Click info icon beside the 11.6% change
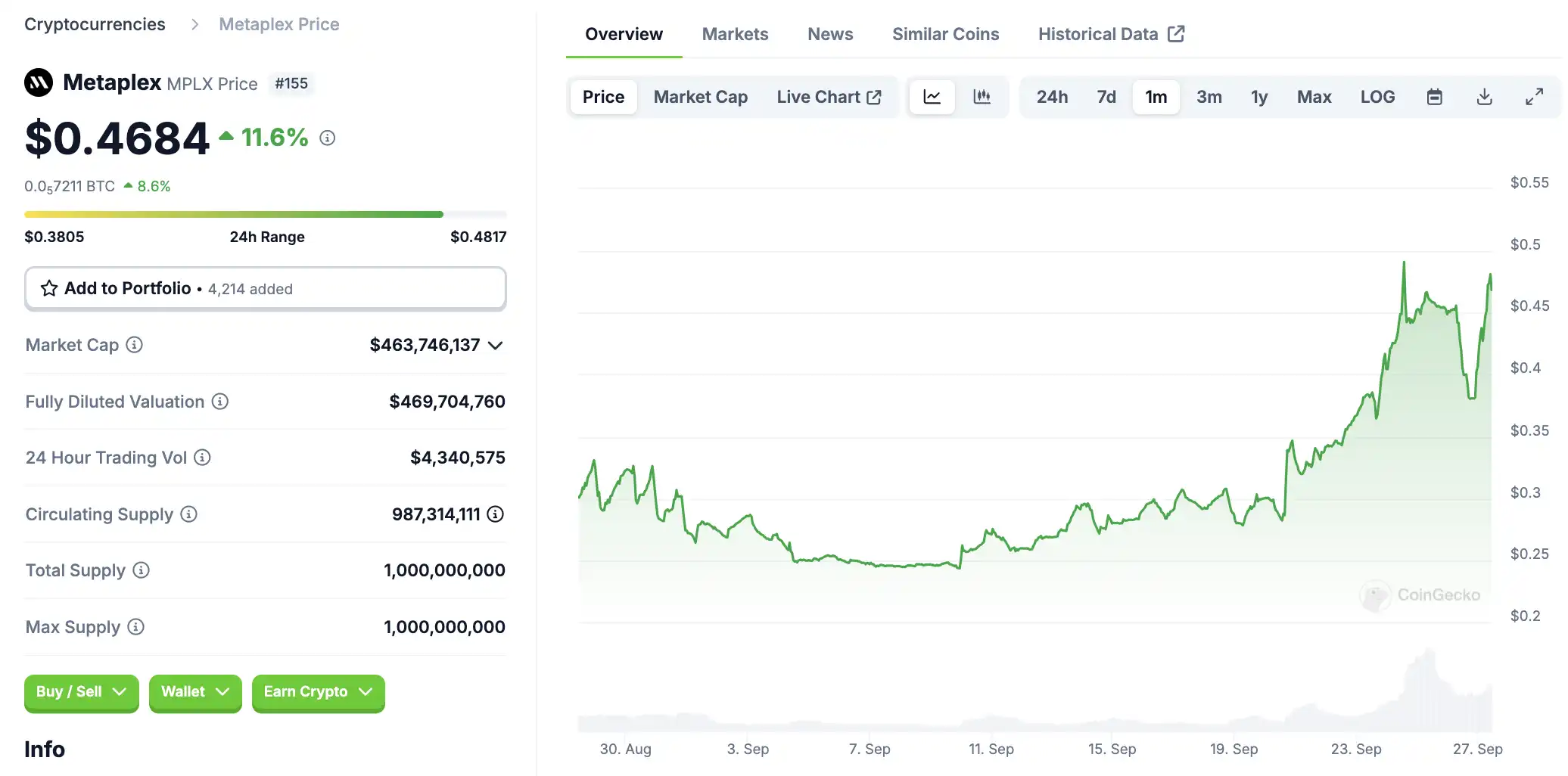The width and height of the screenshot is (1568, 776). (327, 138)
